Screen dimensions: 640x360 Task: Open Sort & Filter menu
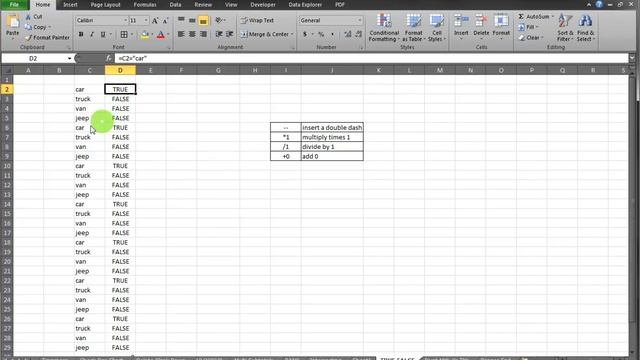[x=565, y=27]
